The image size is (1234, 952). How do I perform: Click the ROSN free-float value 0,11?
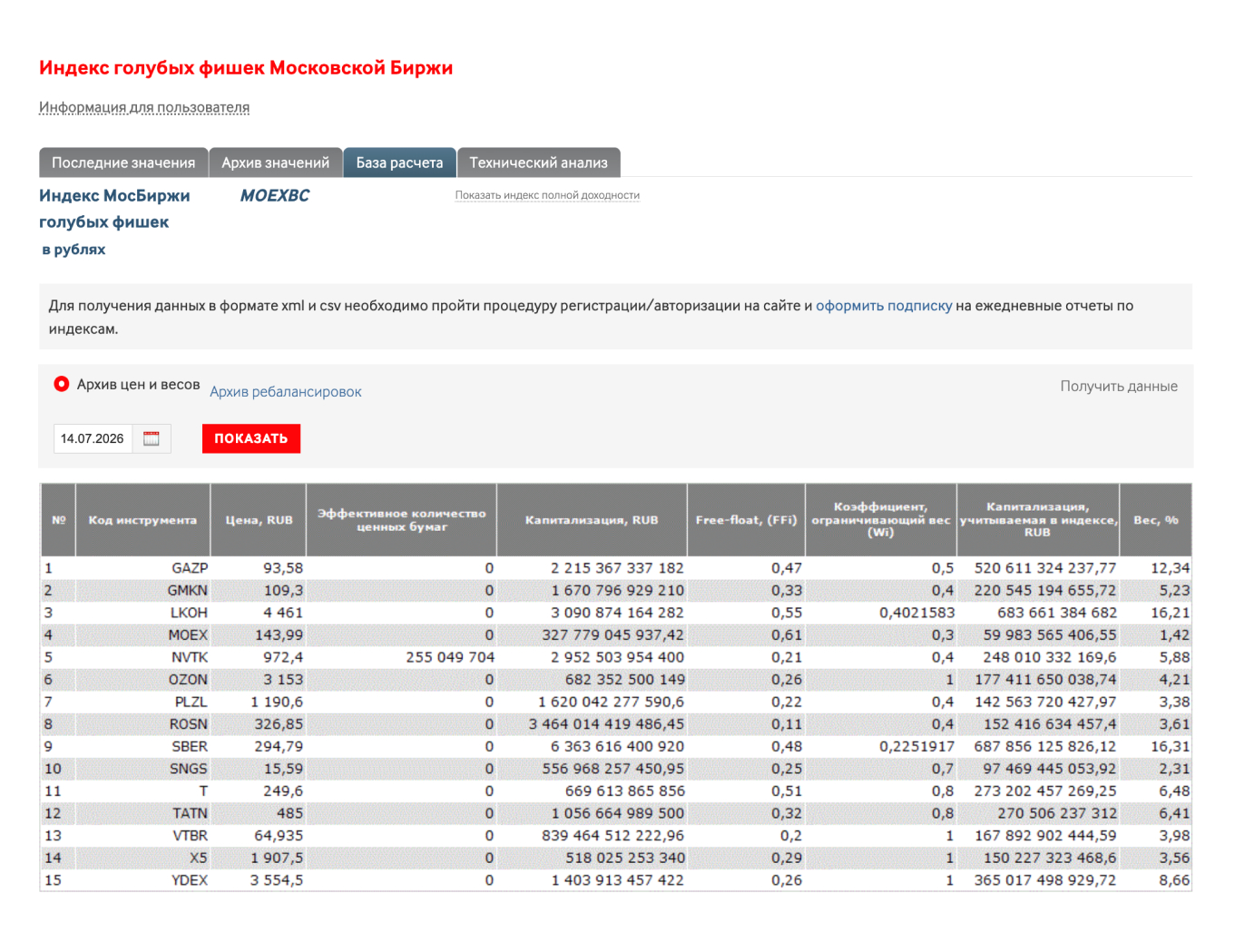click(x=787, y=724)
